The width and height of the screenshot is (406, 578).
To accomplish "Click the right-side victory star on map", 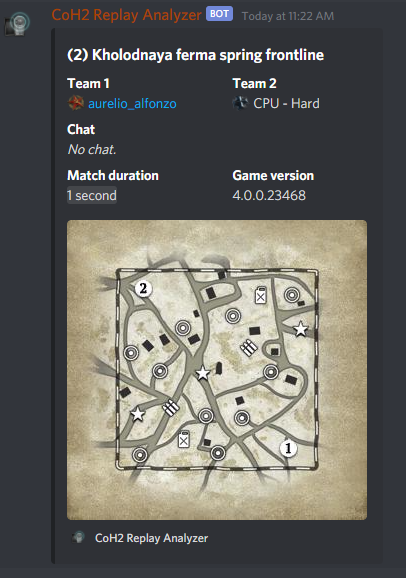I will coord(301,329).
